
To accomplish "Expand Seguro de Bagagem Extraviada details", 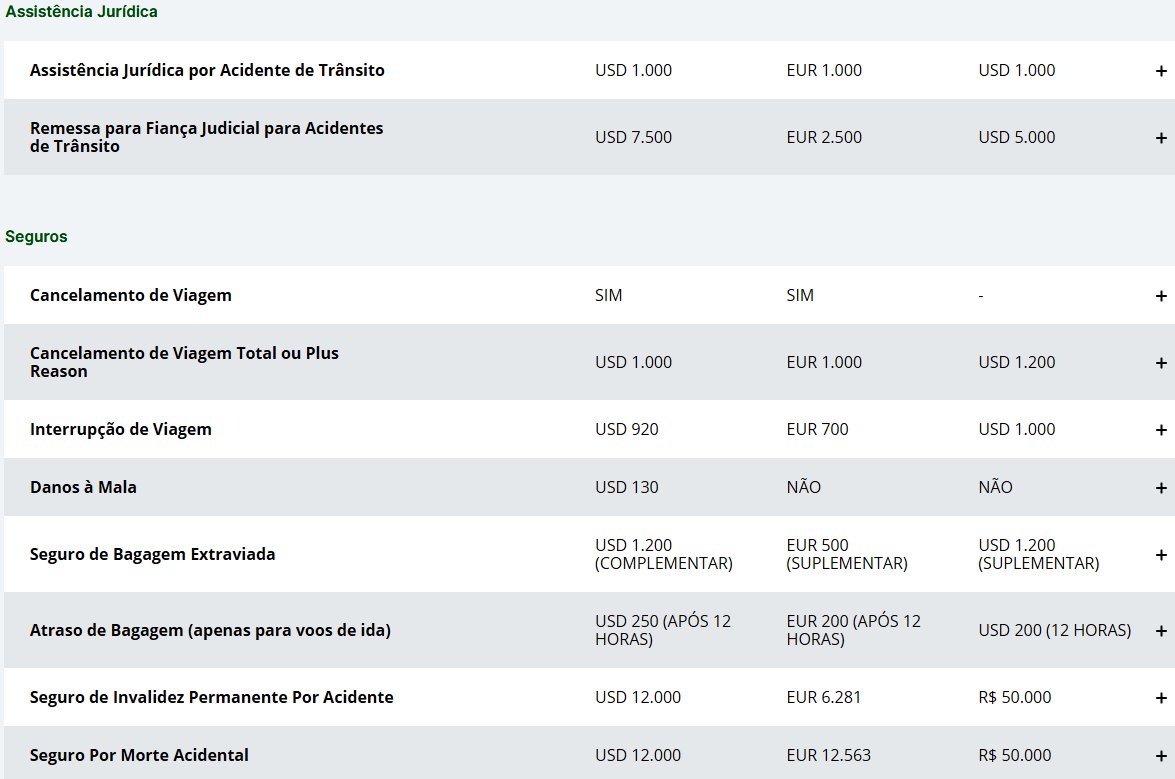I will click(1161, 555).
